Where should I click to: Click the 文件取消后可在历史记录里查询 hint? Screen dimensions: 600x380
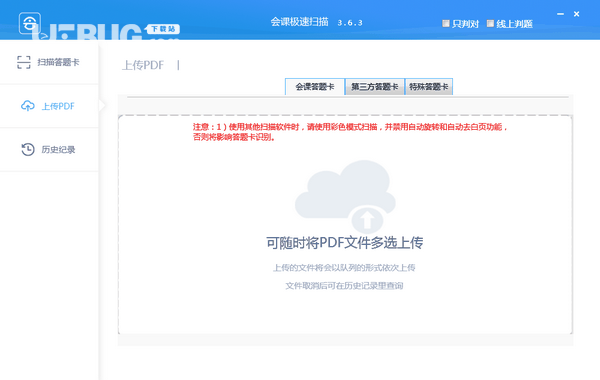[344, 286]
